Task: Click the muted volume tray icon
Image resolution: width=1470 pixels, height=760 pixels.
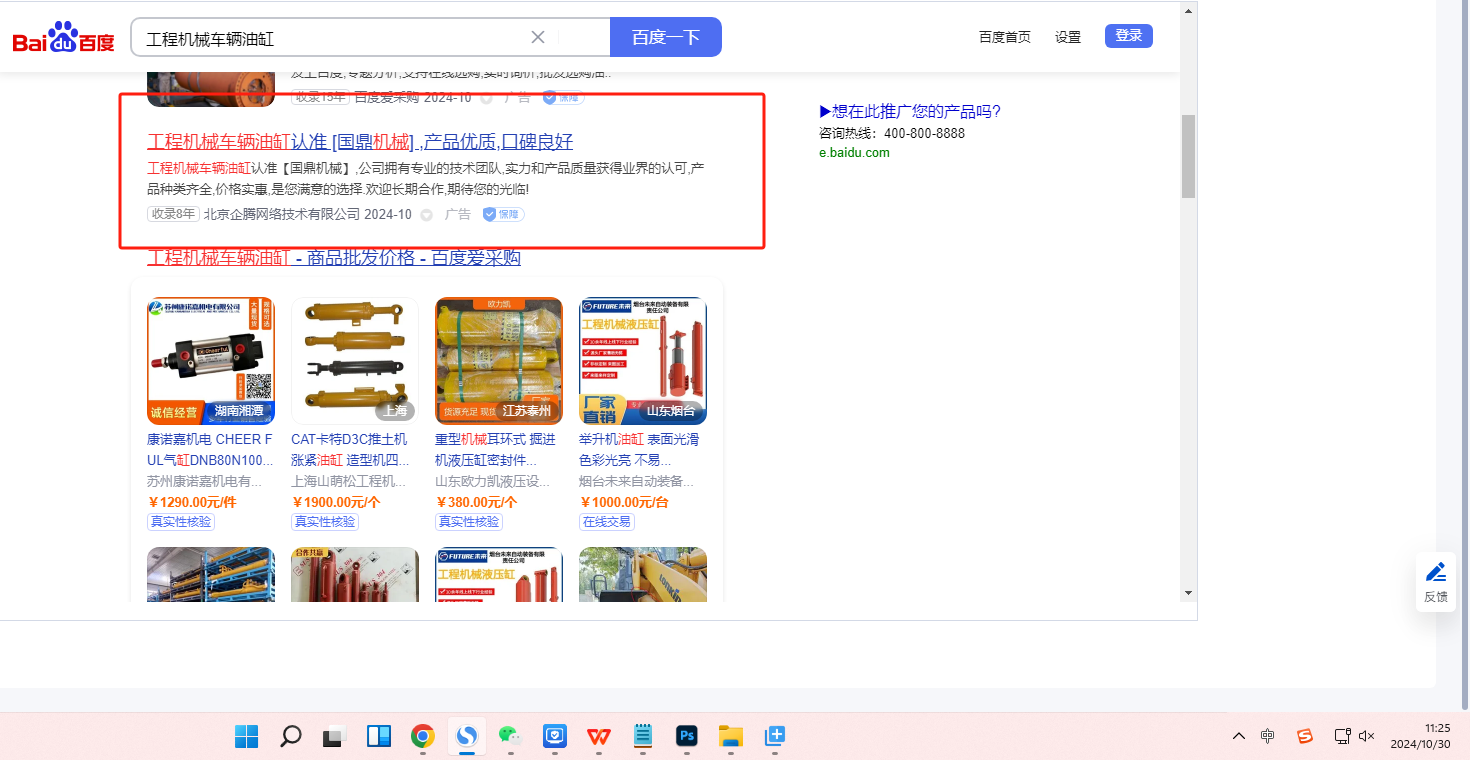Action: 1367,736
